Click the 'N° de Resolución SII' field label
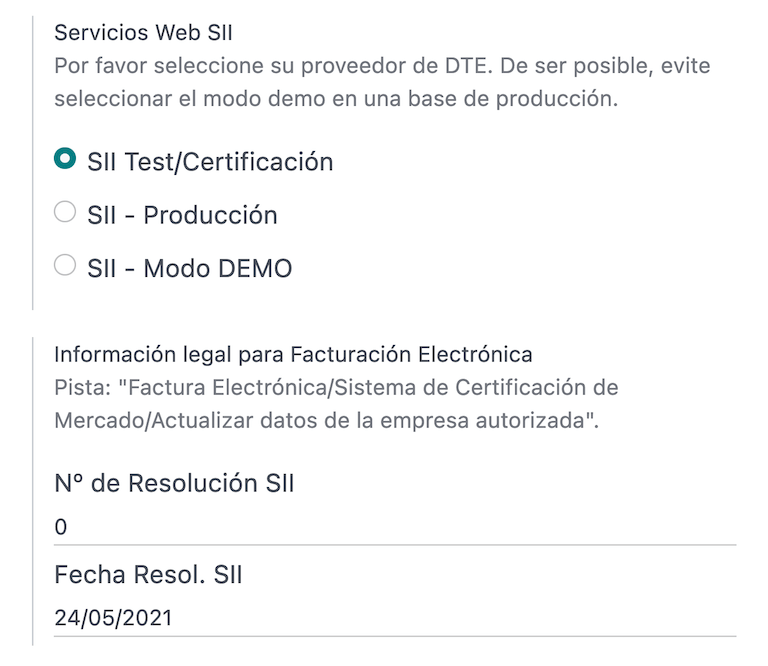The height and width of the screenshot is (666, 768). point(175,484)
